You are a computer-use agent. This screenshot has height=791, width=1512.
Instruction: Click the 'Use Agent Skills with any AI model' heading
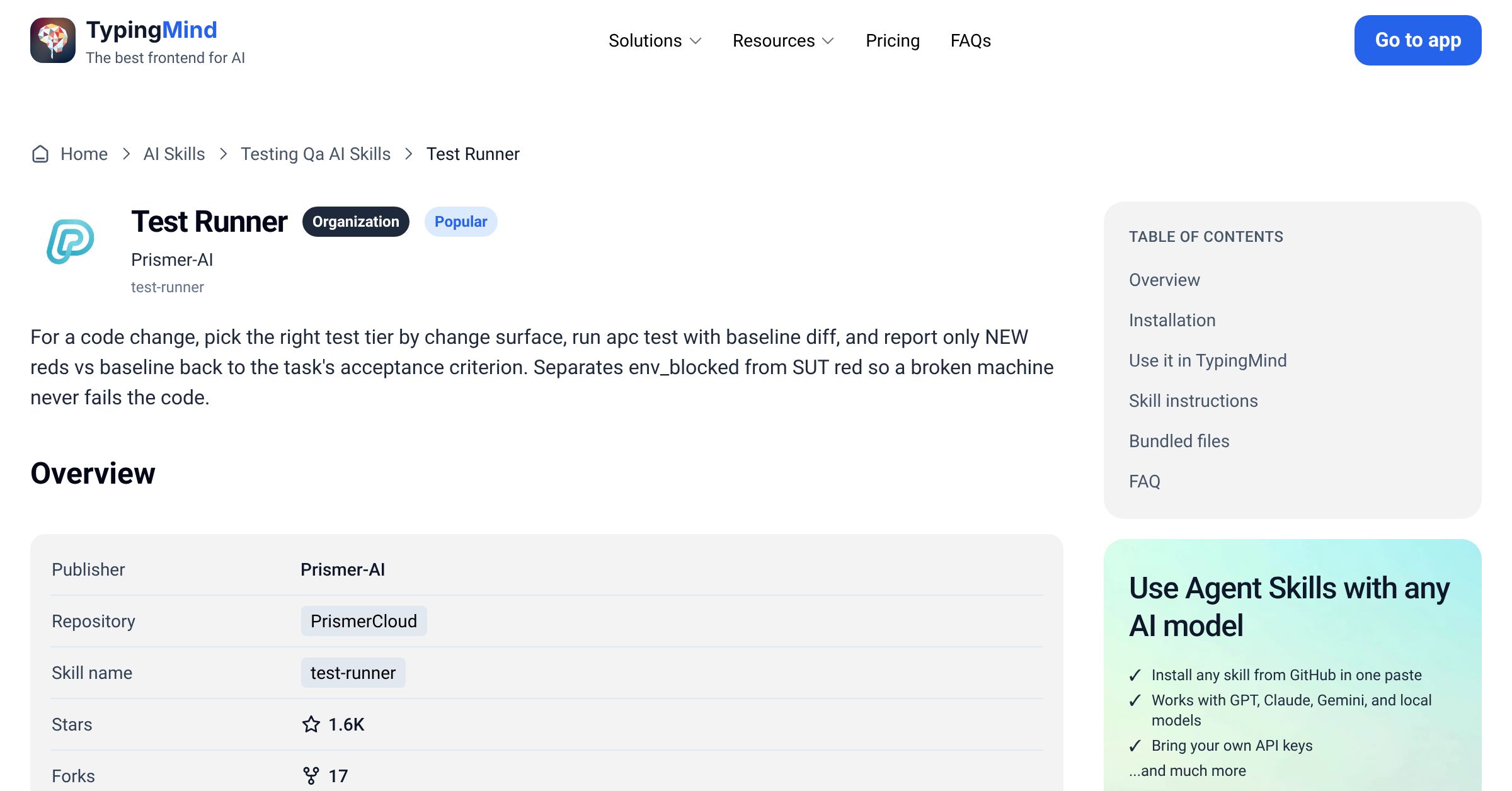pos(1289,606)
